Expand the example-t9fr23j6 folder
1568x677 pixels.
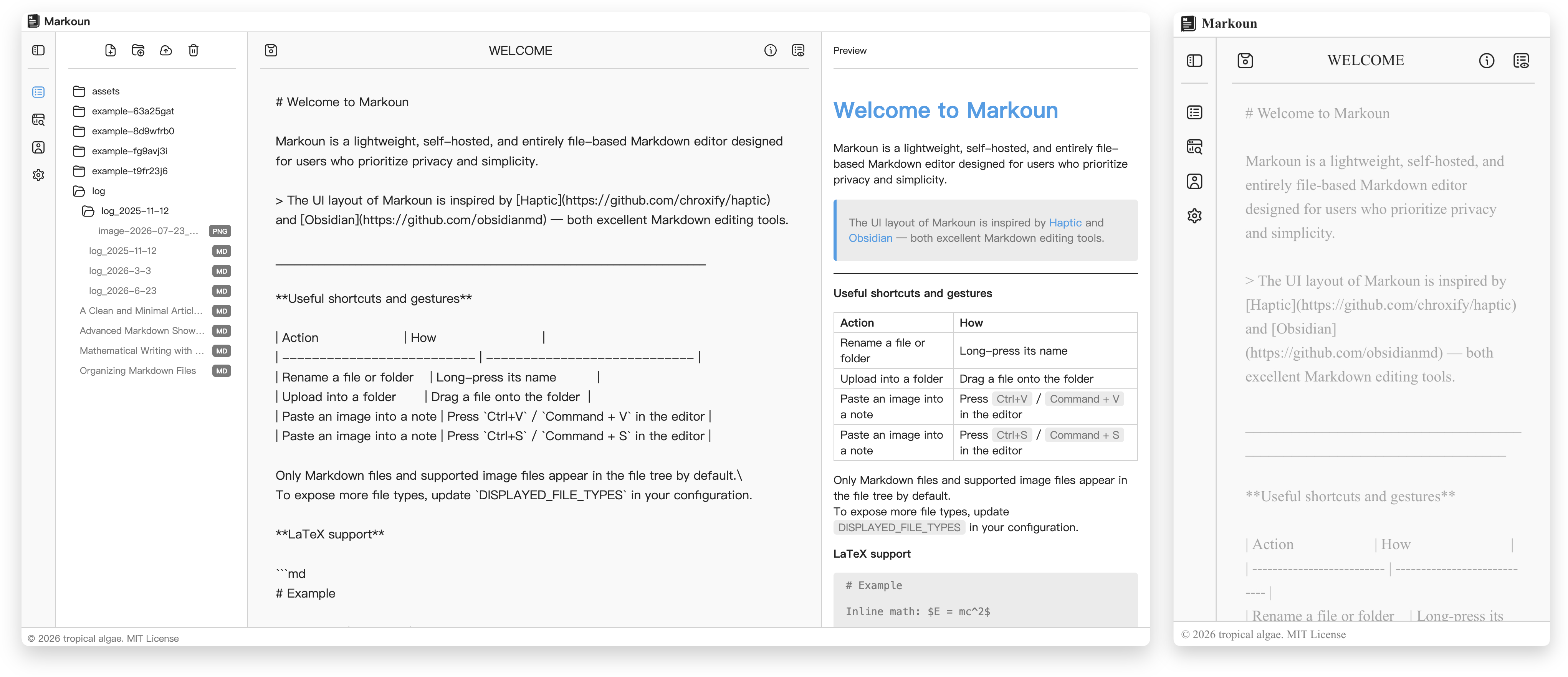[152, 171]
